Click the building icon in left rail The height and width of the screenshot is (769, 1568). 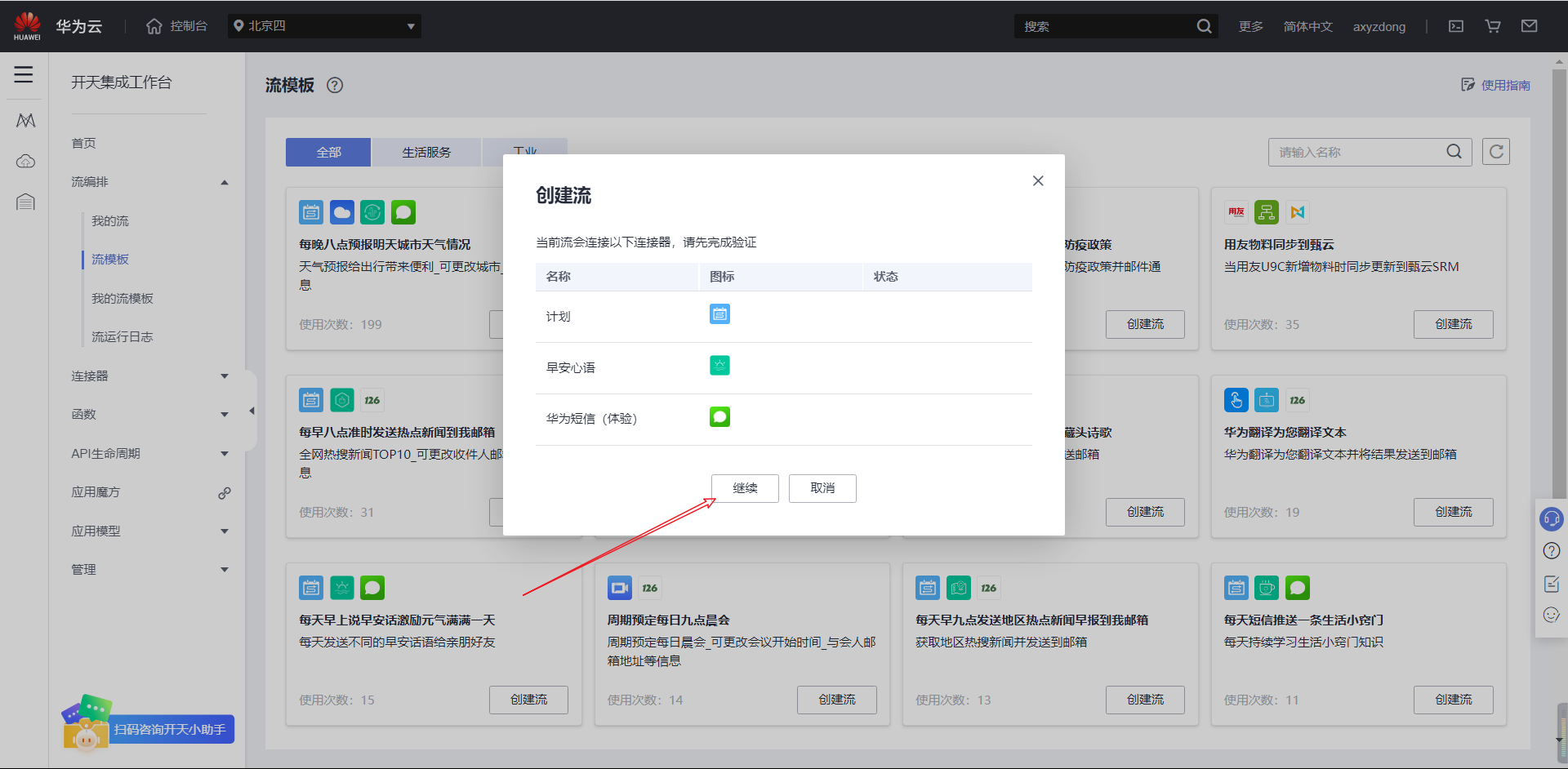[x=25, y=202]
